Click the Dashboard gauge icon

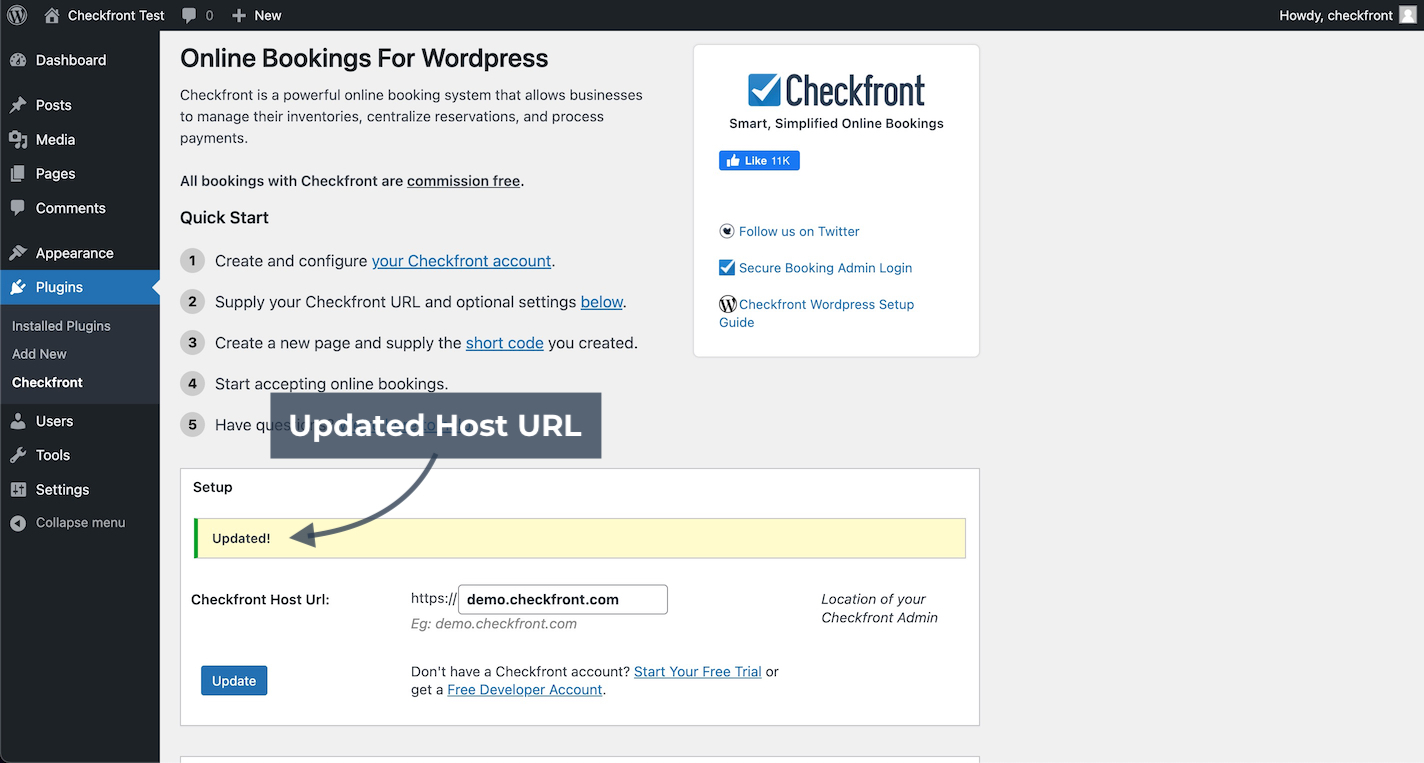(x=18, y=60)
